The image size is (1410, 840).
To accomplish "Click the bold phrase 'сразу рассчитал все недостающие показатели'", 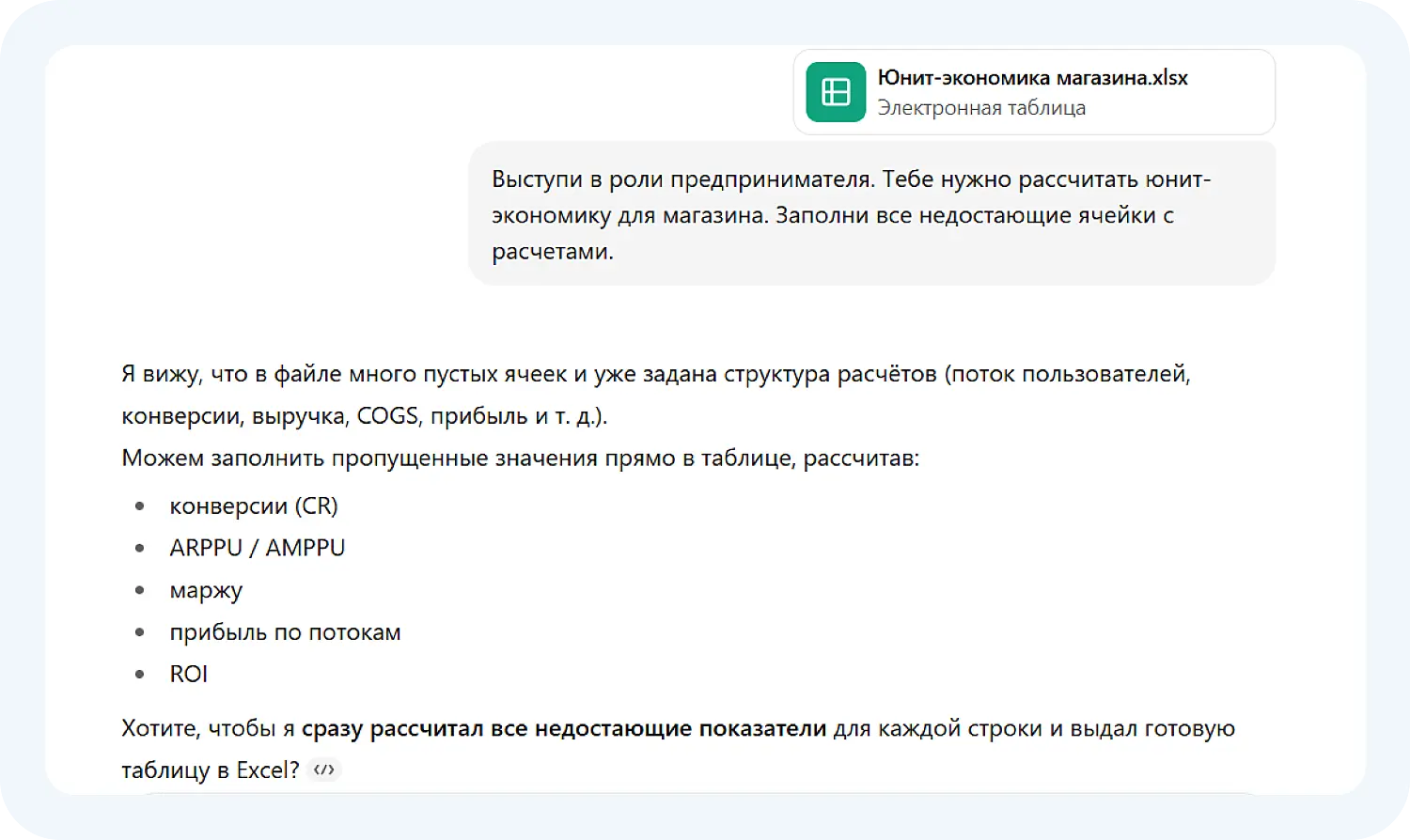I will pos(564,727).
